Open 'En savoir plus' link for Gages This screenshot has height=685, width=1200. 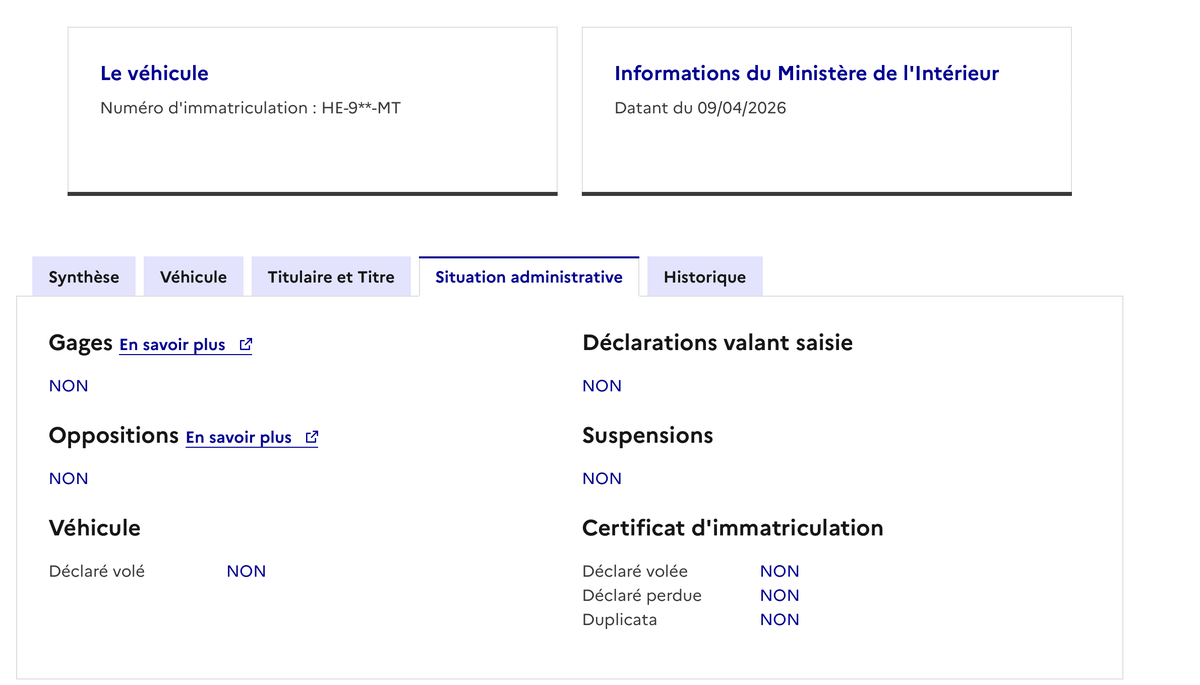click(x=173, y=345)
